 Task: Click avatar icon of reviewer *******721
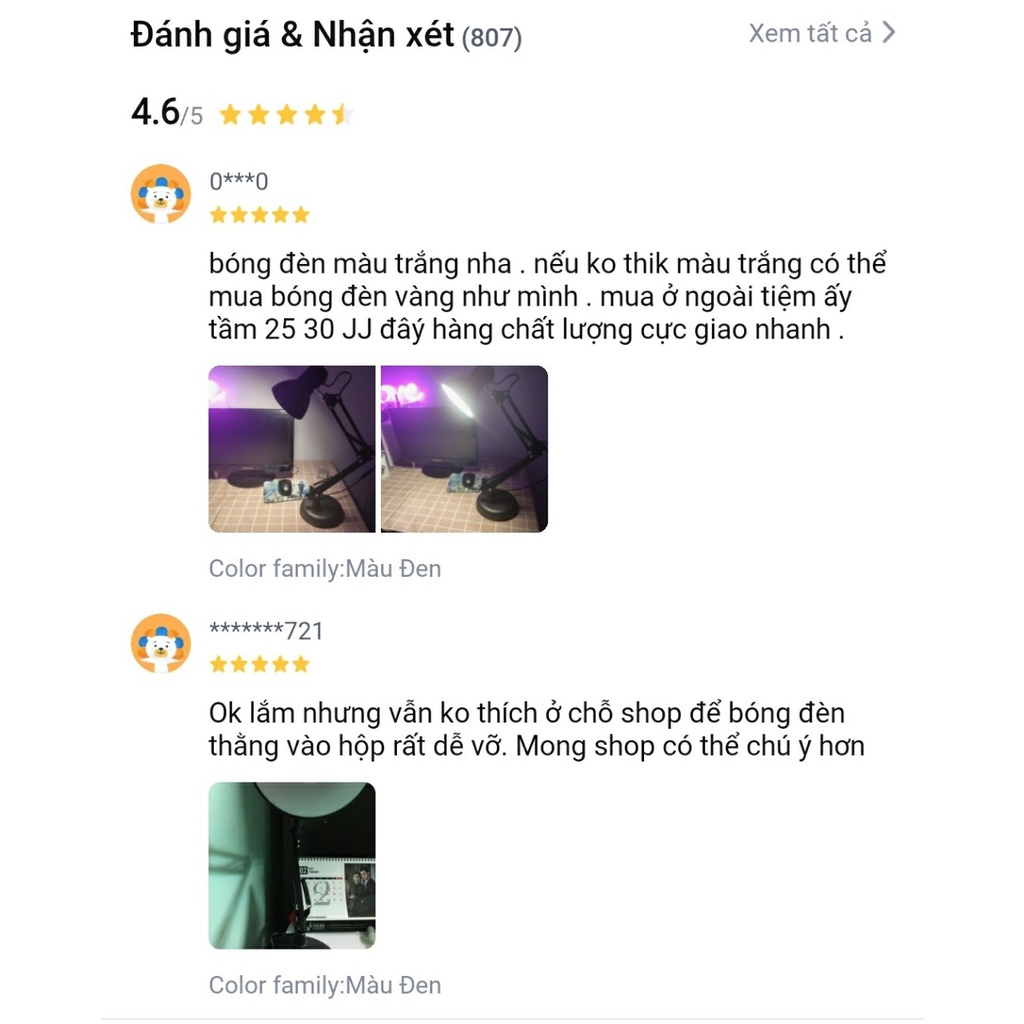(x=161, y=643)
